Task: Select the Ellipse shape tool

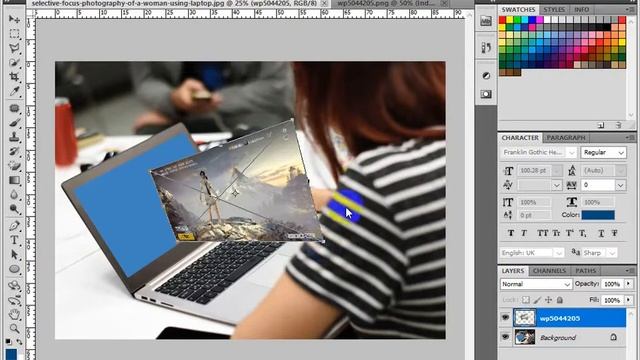Action: 14,269
